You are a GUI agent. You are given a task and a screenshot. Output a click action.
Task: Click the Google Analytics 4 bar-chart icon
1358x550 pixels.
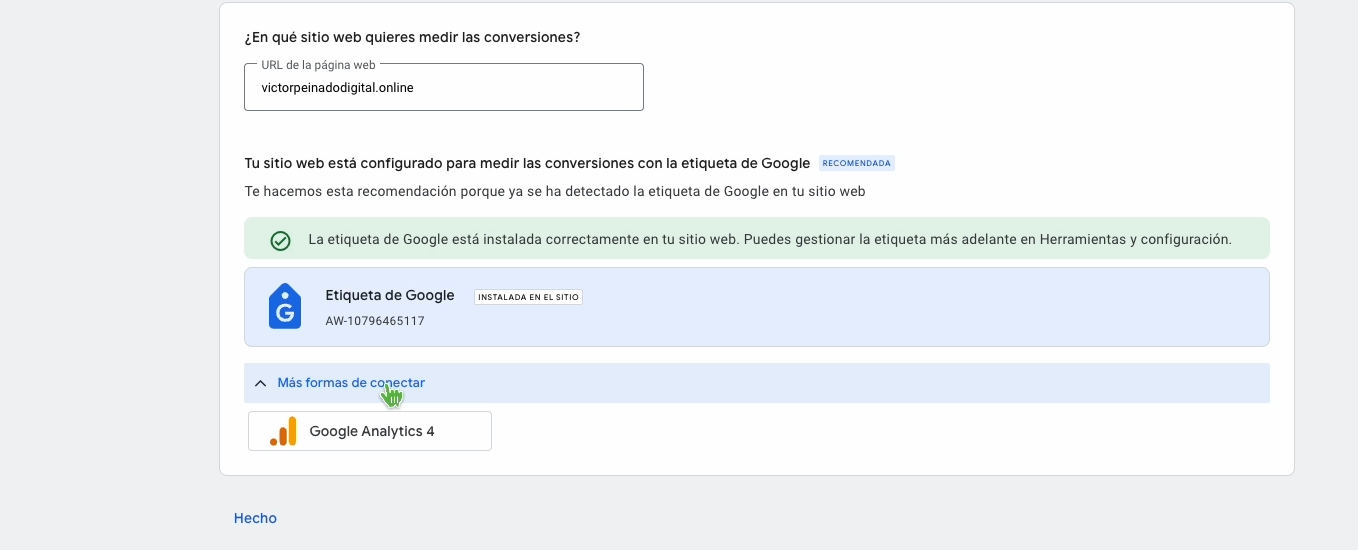[284, 431]
